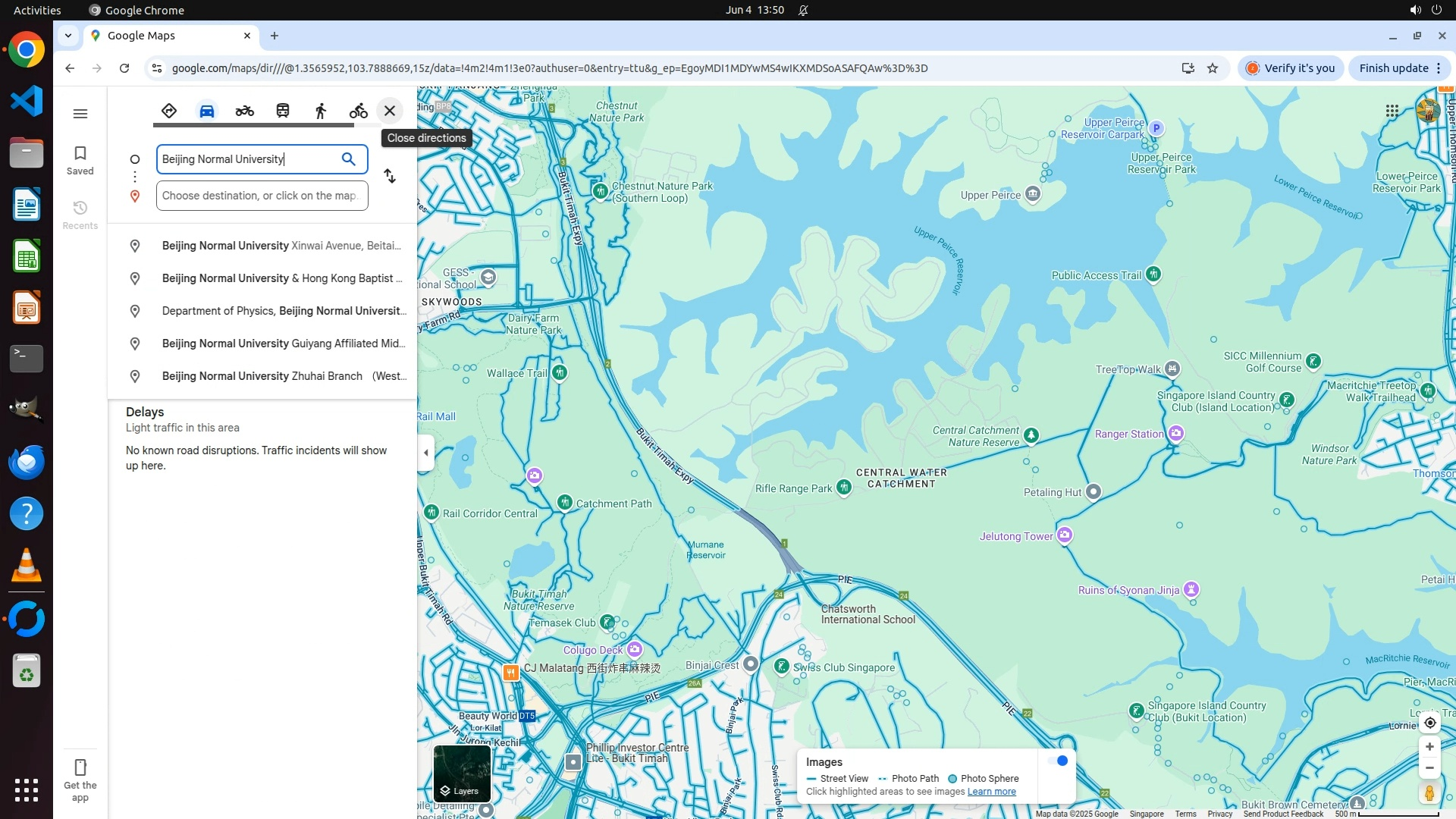Select the Motorcycle travel mode icon

click(x=244, y=111)
